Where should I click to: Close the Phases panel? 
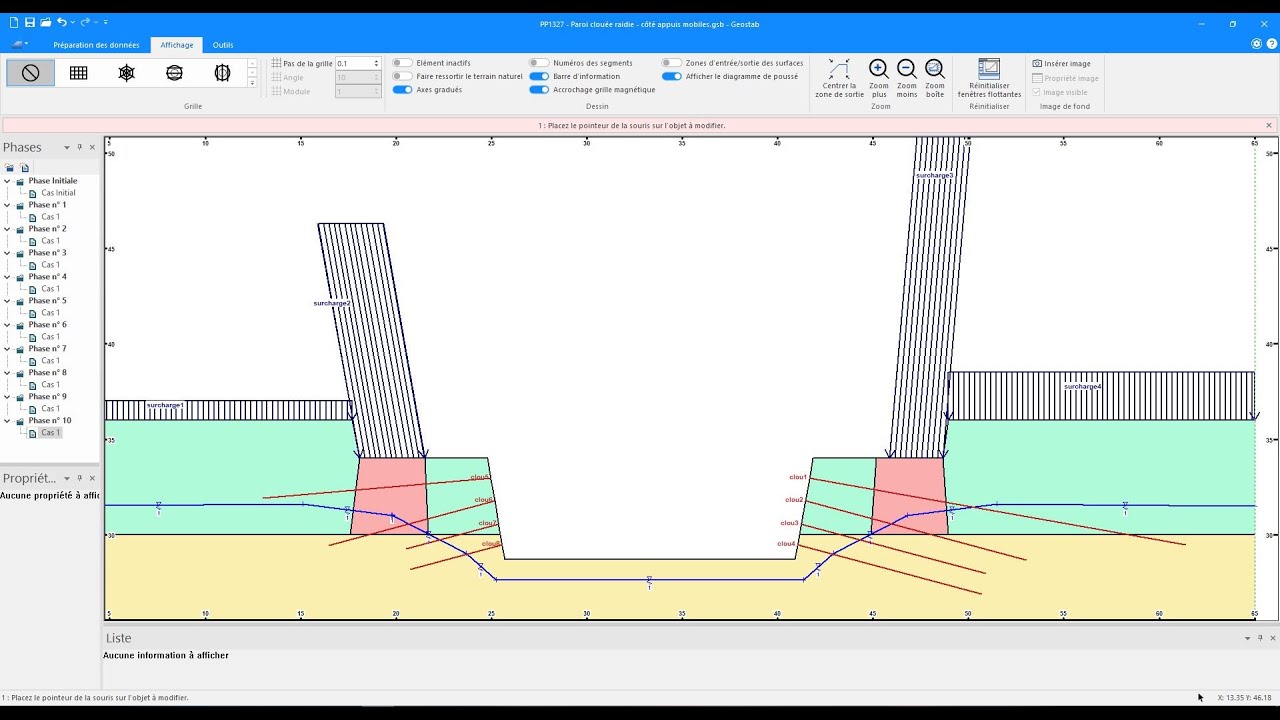tap(92, 147)
